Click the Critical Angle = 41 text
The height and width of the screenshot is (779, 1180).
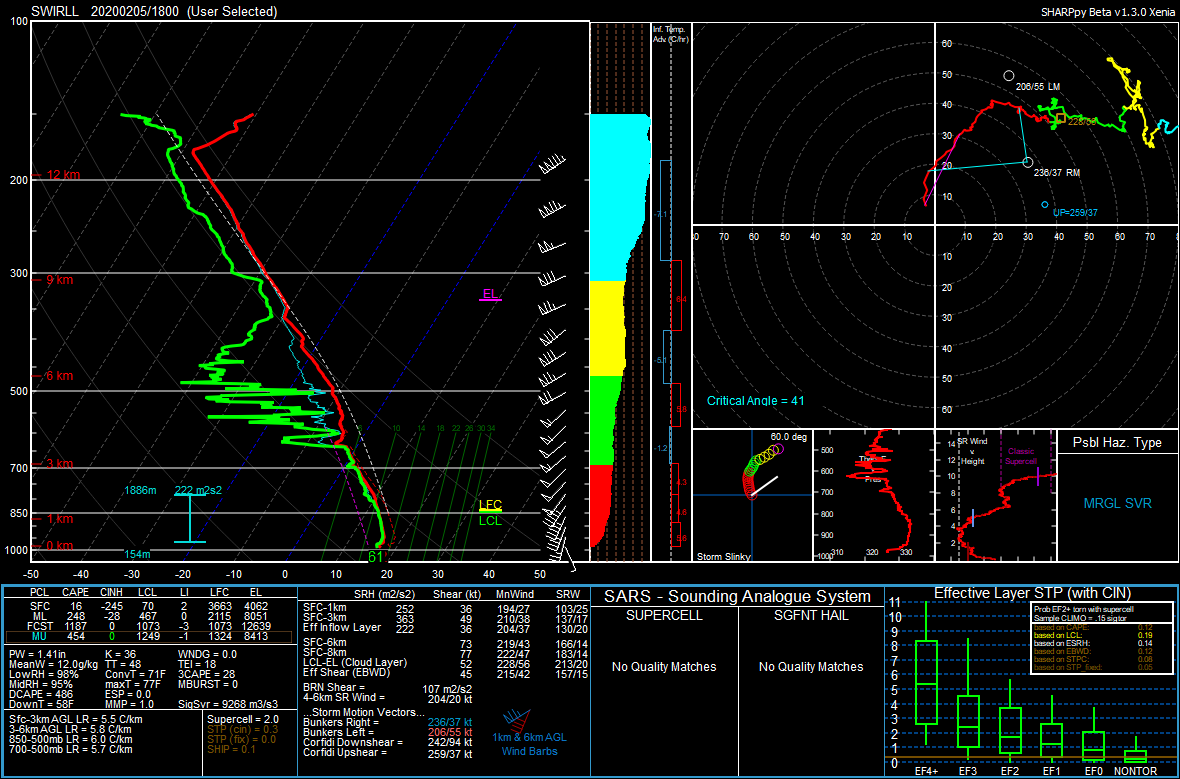point(756,400)
